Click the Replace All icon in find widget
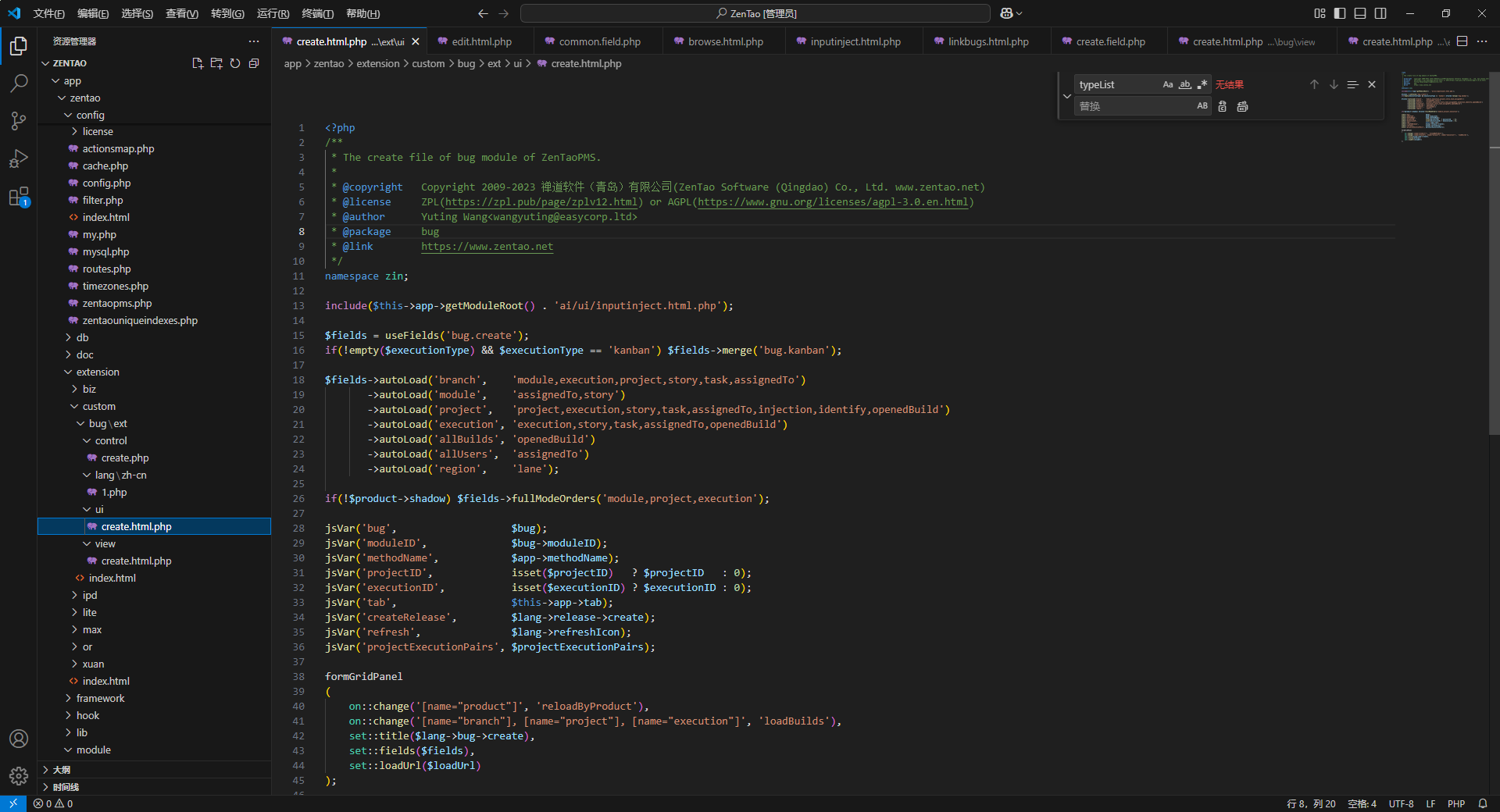 (1242, 106)
